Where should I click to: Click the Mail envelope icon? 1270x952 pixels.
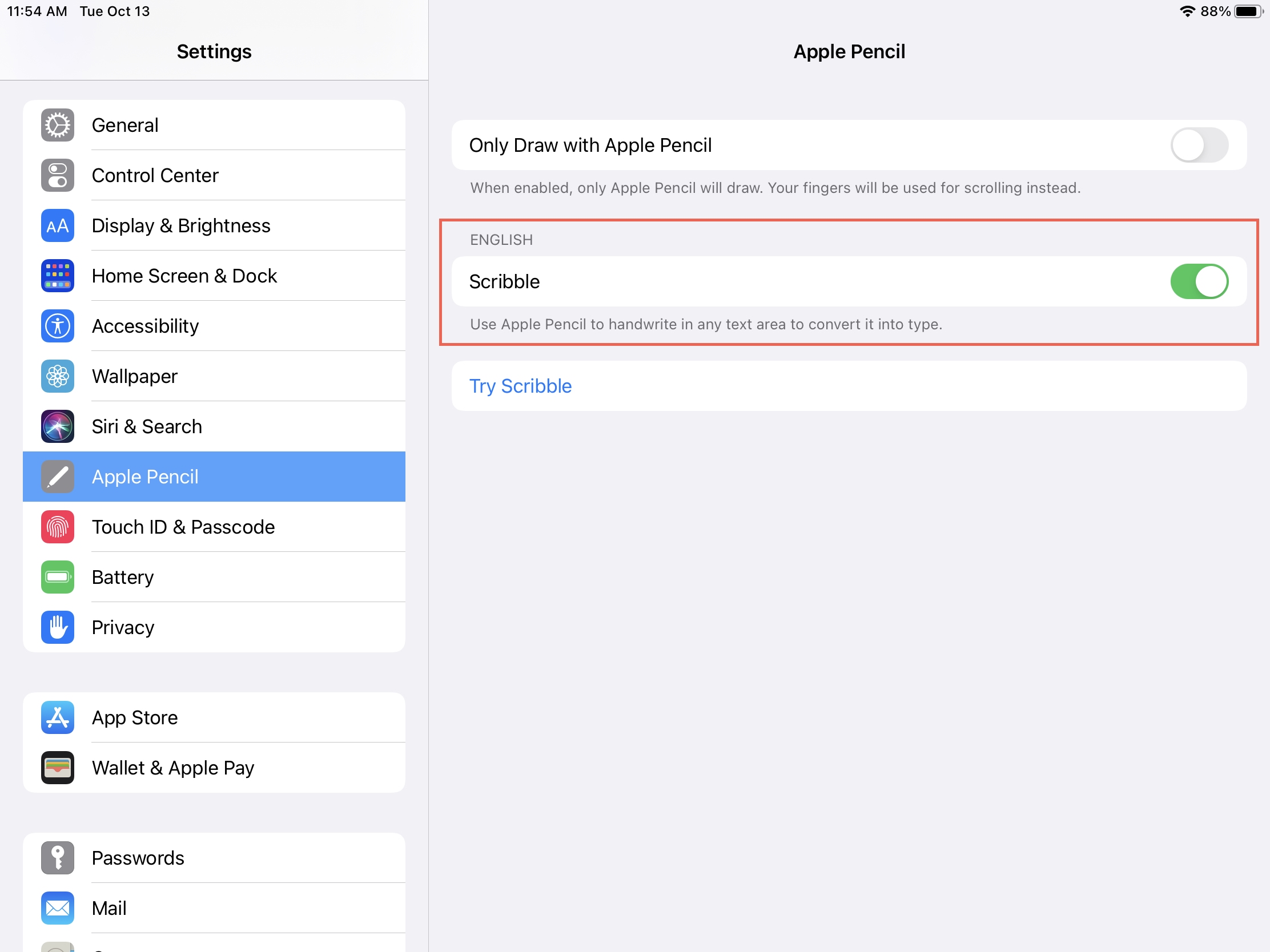pyautogui.click(x=58, y=909)
